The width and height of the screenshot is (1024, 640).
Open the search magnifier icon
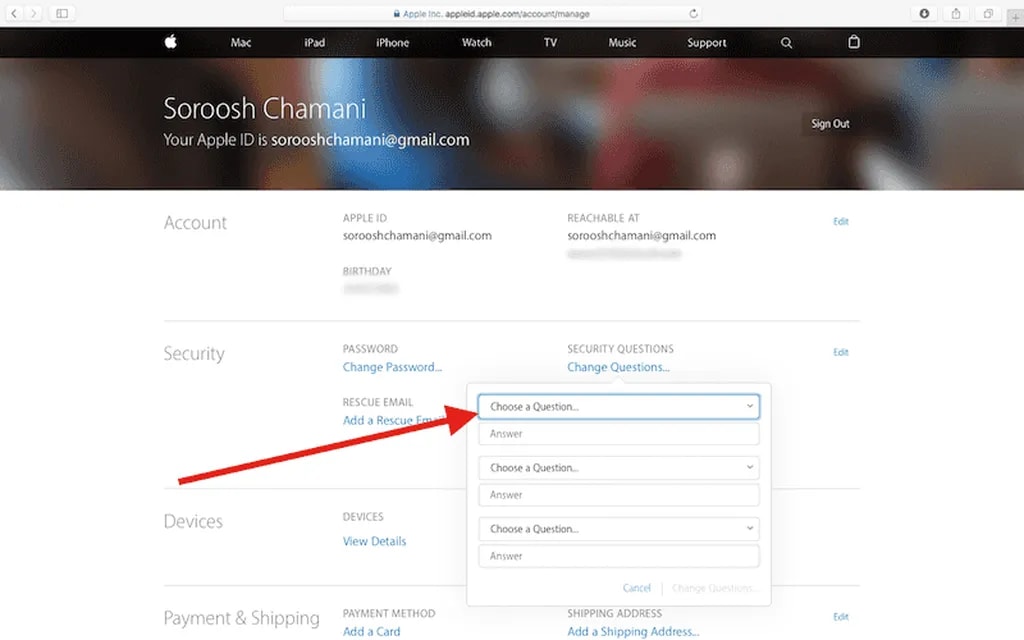[786, 43]
